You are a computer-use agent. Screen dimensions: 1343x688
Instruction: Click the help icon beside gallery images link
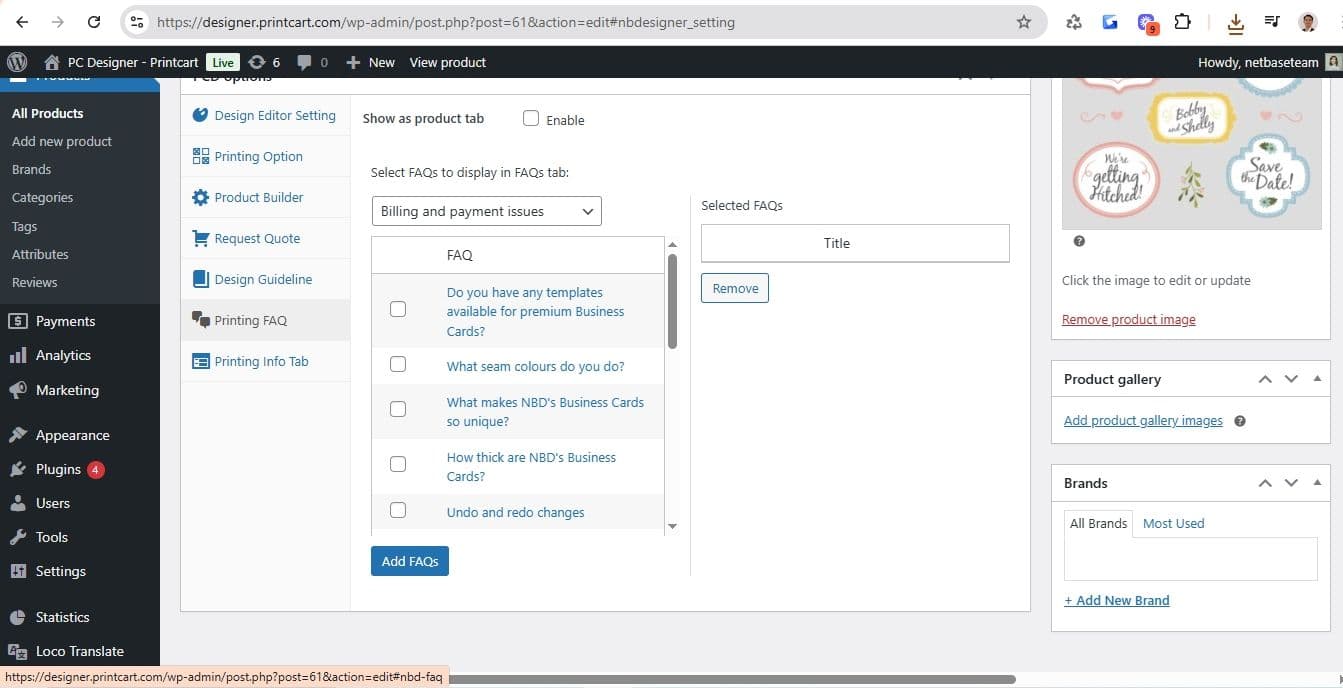(x=1240, y=421)
